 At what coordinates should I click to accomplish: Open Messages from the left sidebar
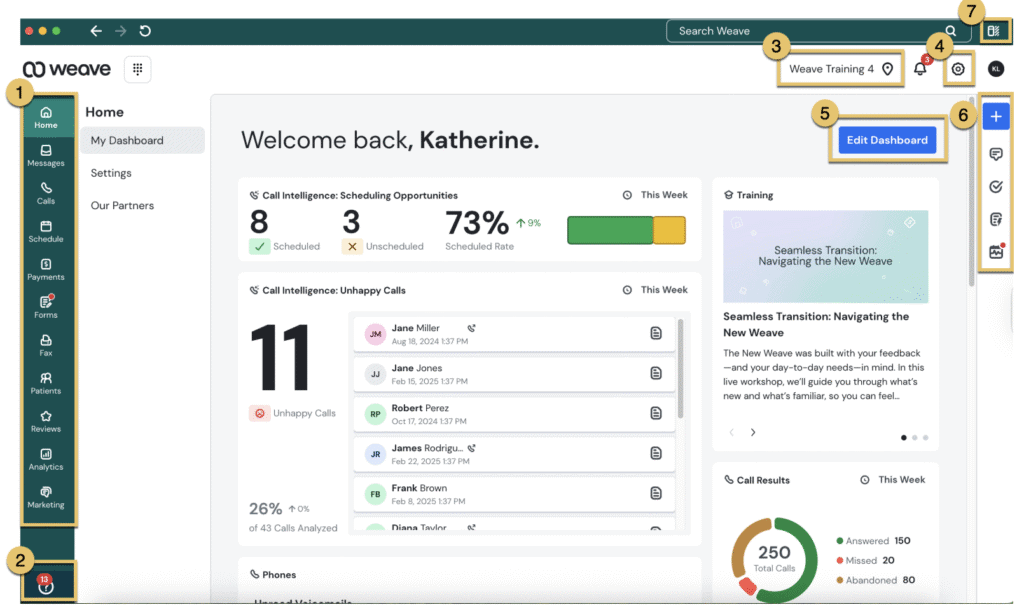pos(46,155)
